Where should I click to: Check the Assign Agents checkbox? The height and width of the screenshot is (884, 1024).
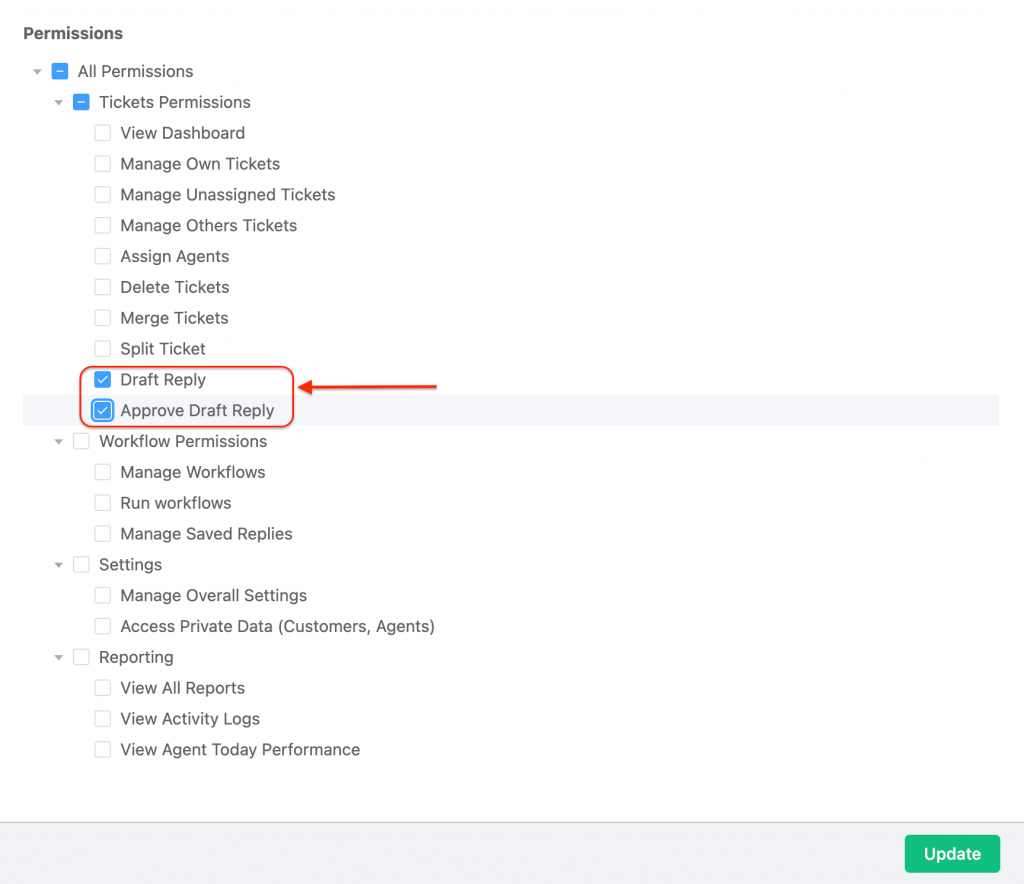103,256
